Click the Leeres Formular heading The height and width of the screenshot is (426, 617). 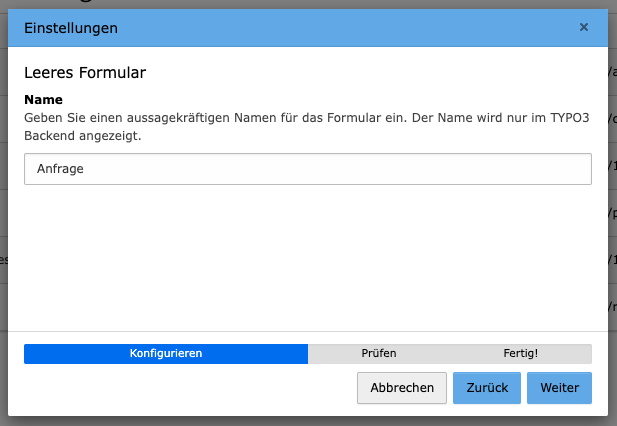coord(85,73)
